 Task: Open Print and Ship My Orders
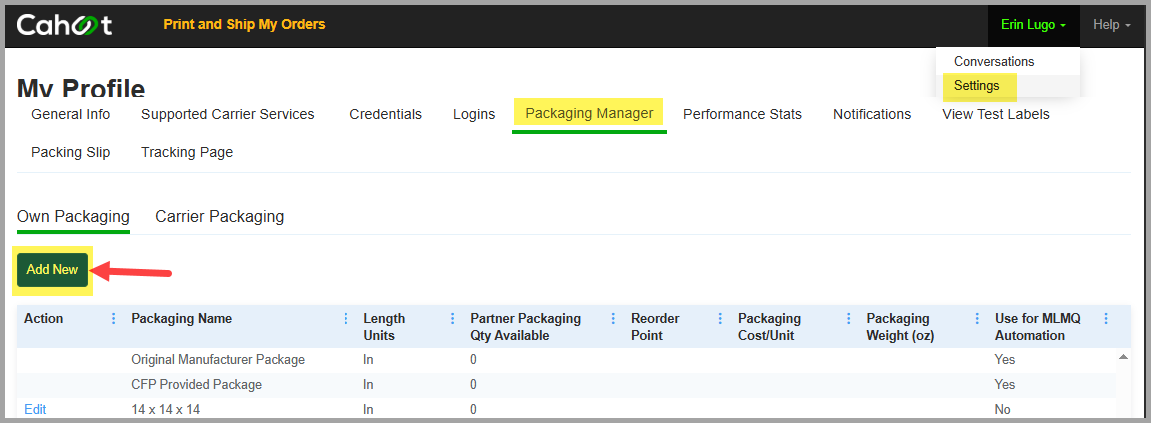(244, 24)
